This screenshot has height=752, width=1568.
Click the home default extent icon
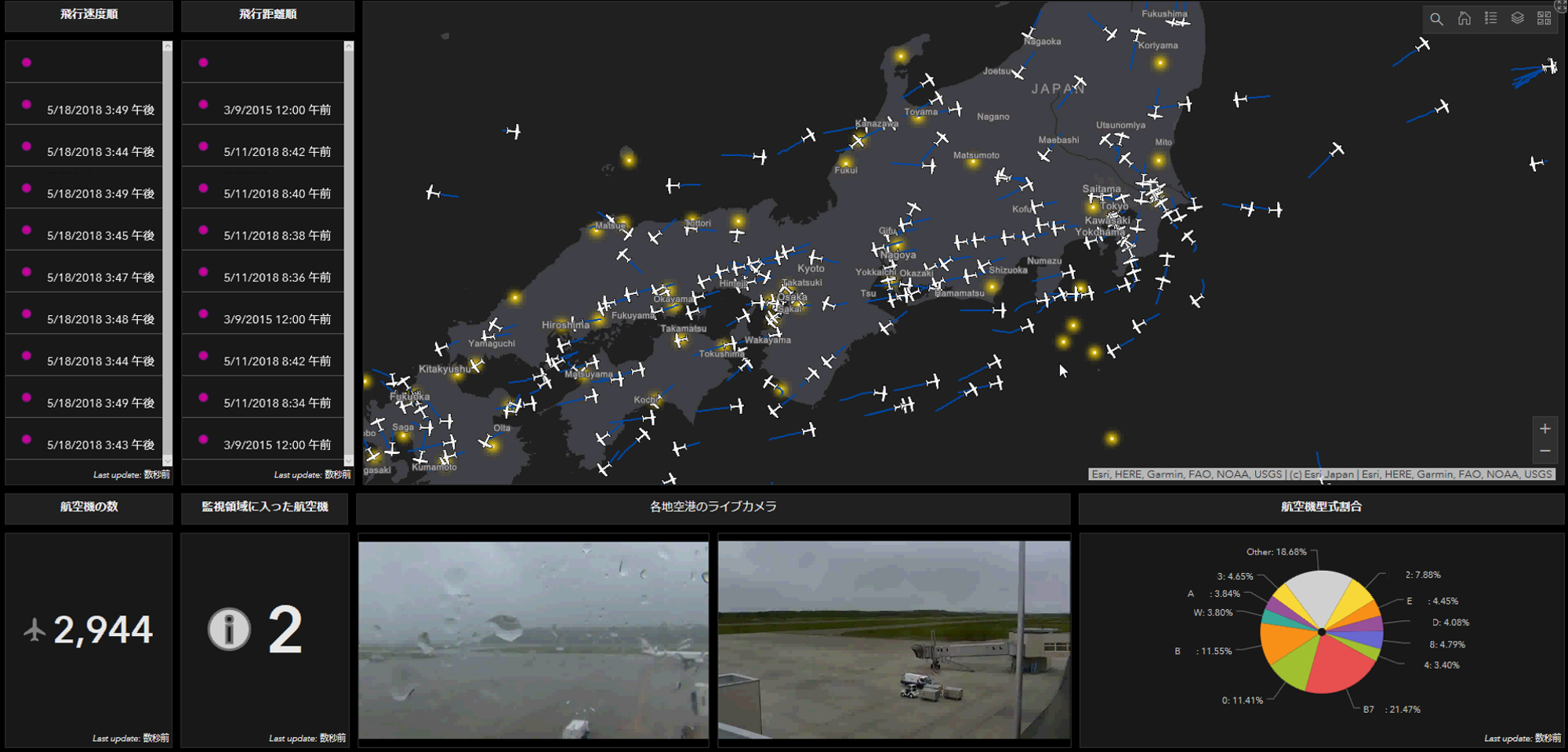pyautogui.click(x=1464, y=19)
